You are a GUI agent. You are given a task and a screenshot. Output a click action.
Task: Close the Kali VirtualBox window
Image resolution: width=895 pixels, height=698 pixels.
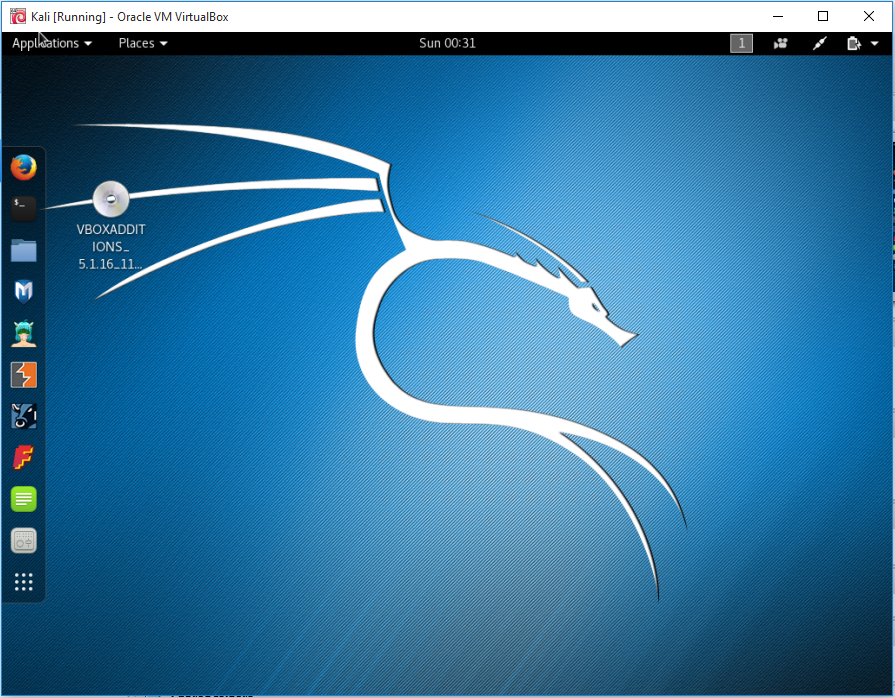869,17
